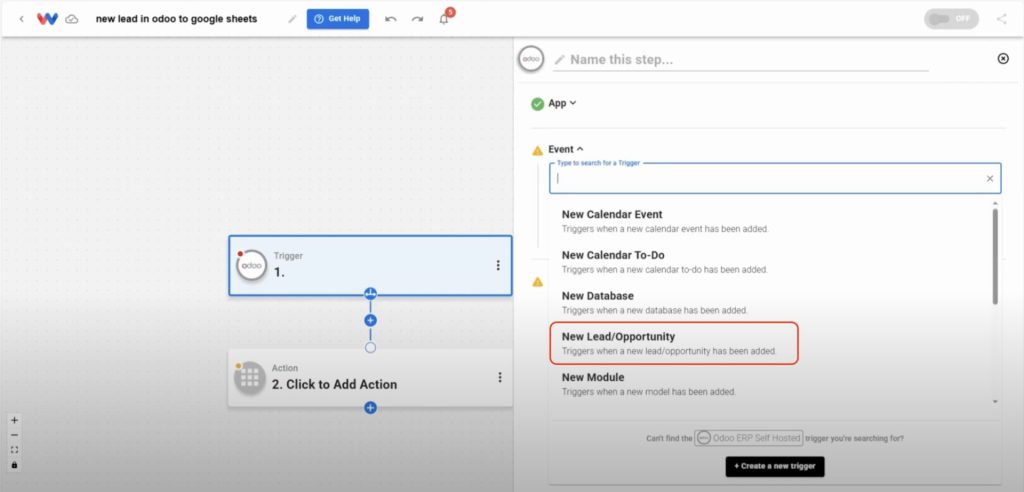
Task: Click the App green check icon
Action: (x=537, y=104)
